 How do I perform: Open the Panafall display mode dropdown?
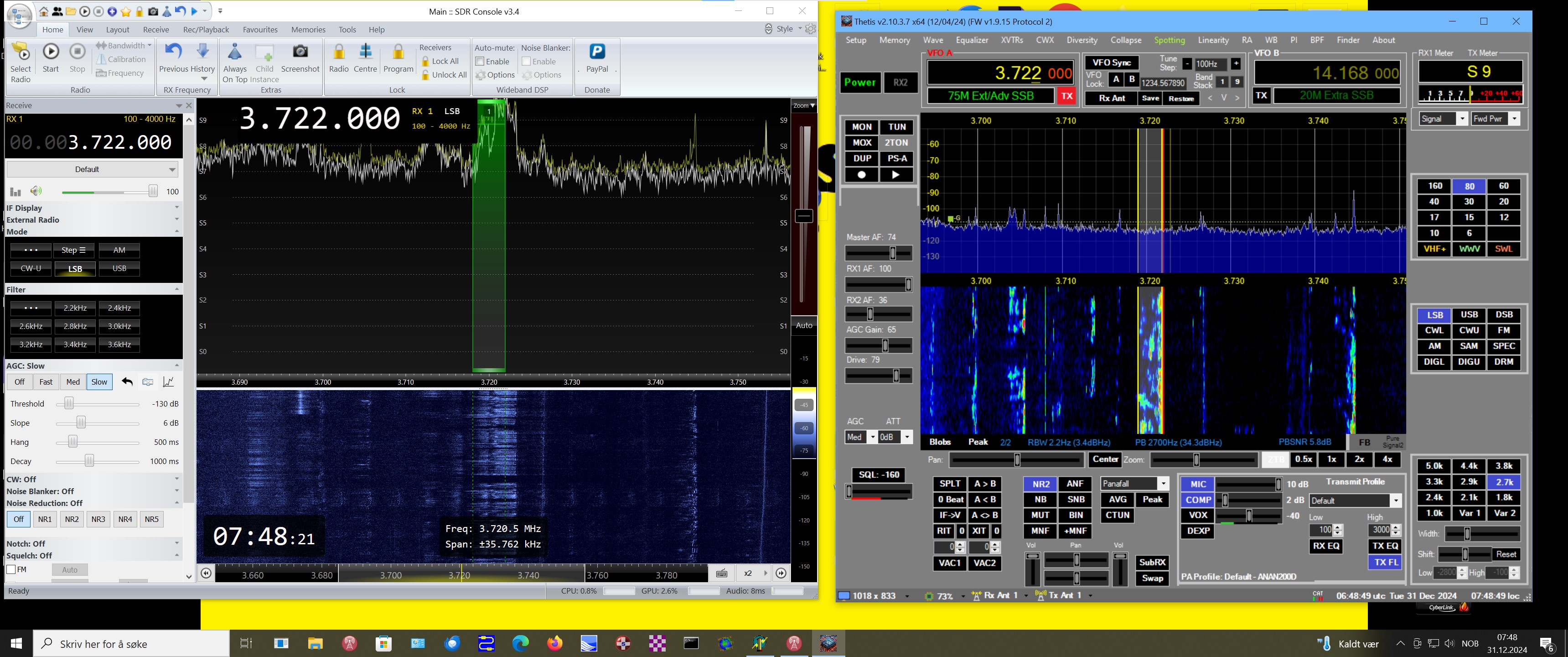[1163, 484]
